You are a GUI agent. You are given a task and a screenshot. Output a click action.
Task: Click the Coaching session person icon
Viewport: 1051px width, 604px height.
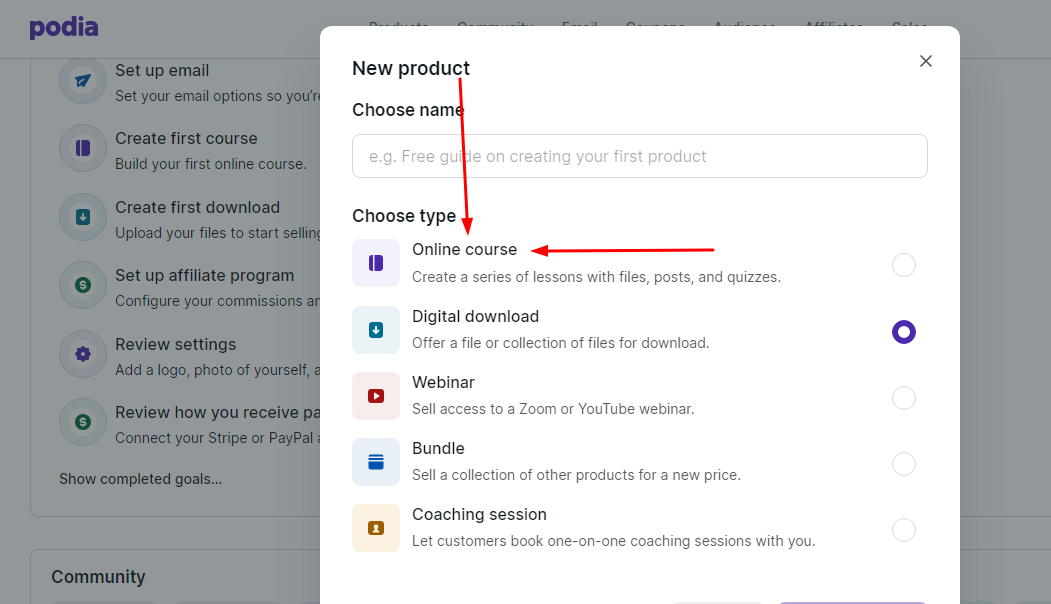376,527
